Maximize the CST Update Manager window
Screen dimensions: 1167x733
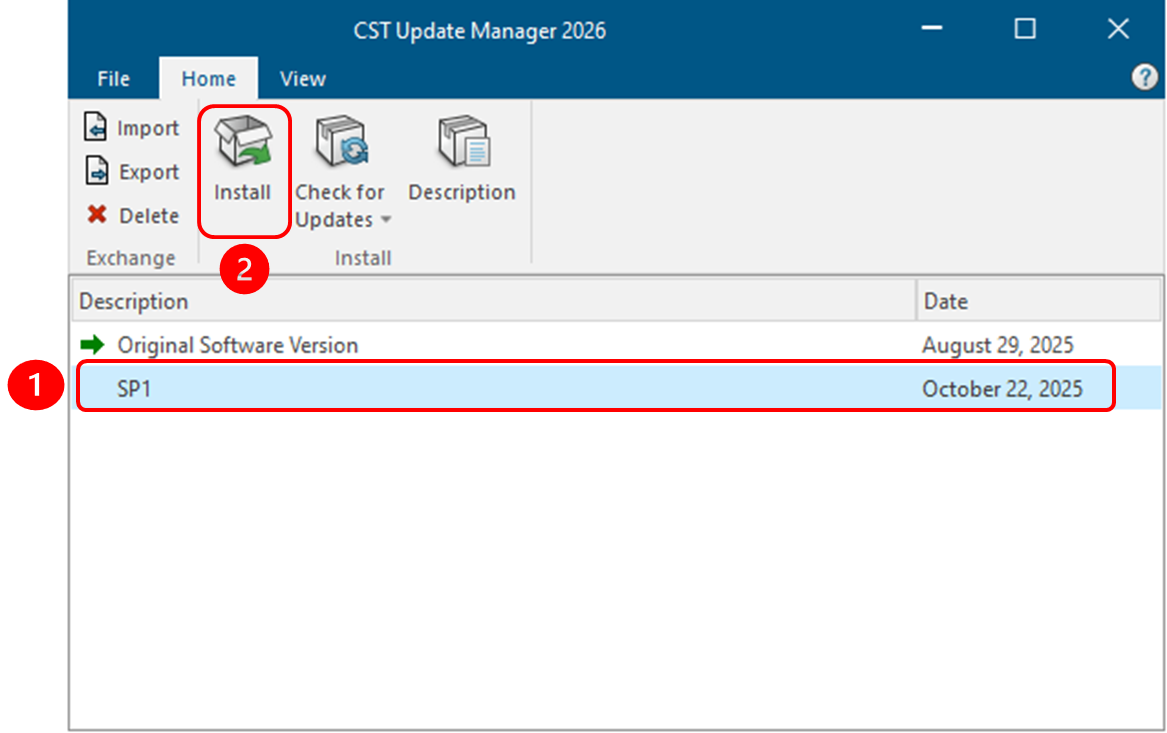point(1025,30)
